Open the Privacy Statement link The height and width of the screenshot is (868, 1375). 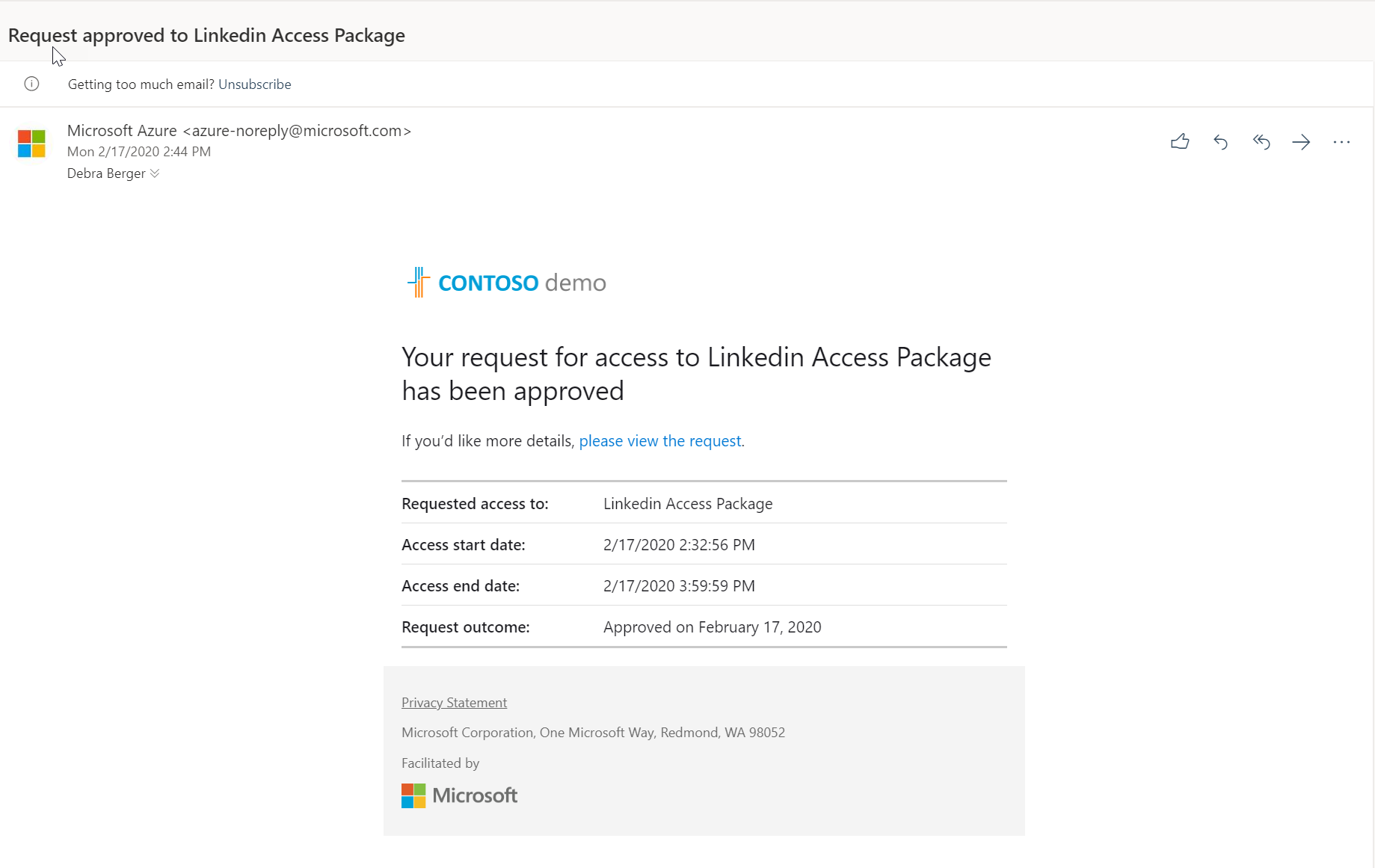click(x=454, y=703)
